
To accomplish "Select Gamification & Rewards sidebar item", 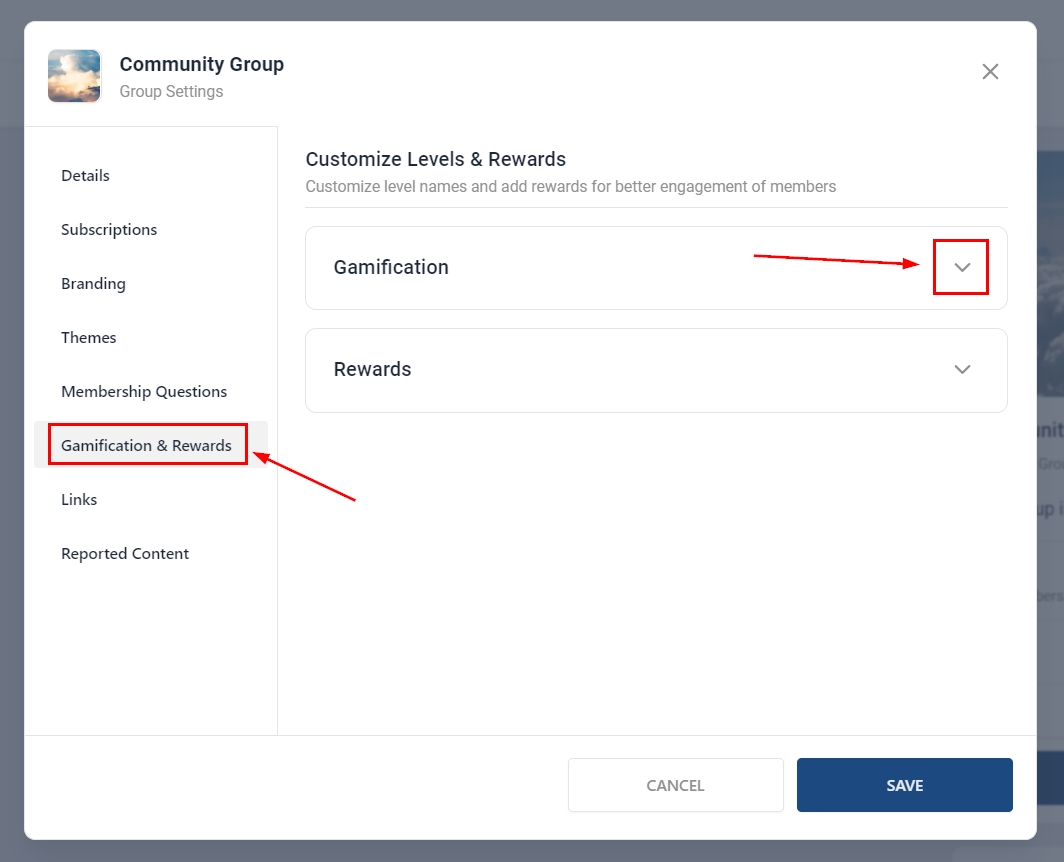I will 146,446.
